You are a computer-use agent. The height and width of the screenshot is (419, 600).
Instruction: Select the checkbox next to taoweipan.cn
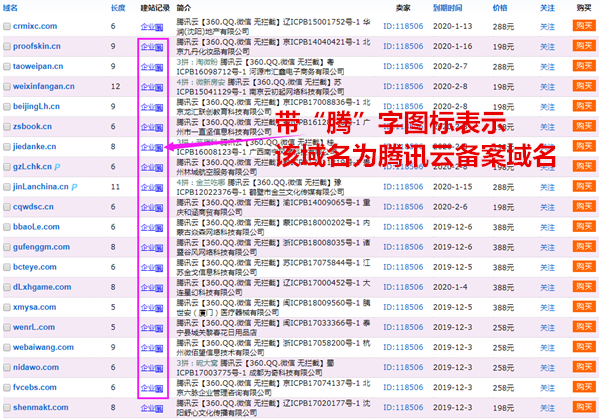pyautogui.click(x=7, y=67)
